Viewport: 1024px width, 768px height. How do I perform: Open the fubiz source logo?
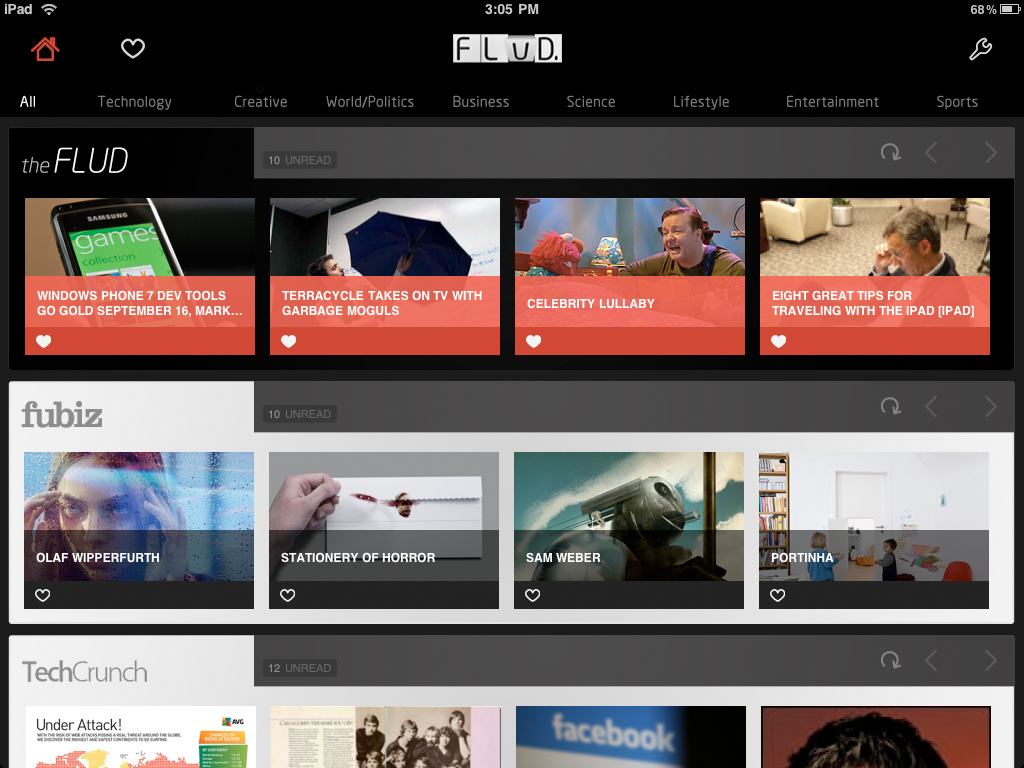pyautogui.click(x=62, y=415)
